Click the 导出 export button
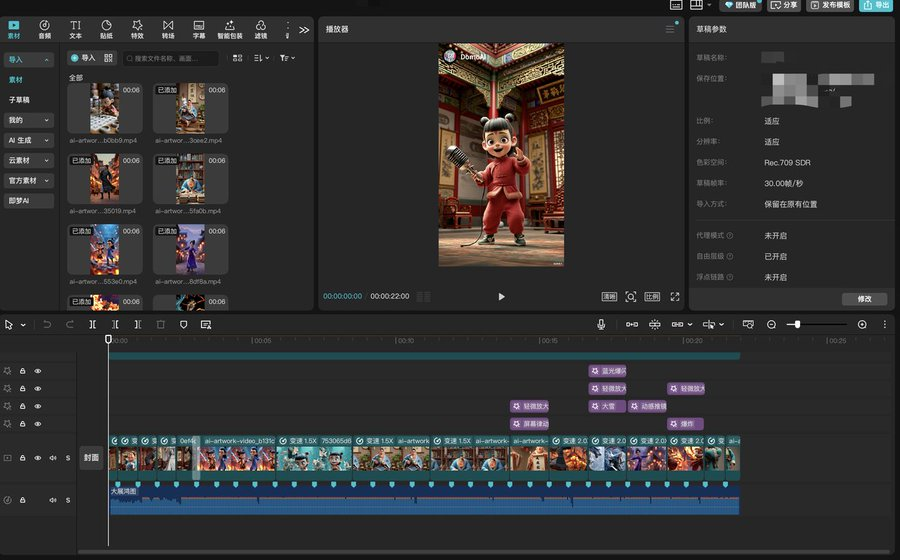This screenshot has height=560, width=900. pyautogui.click(x=876, y=5)
